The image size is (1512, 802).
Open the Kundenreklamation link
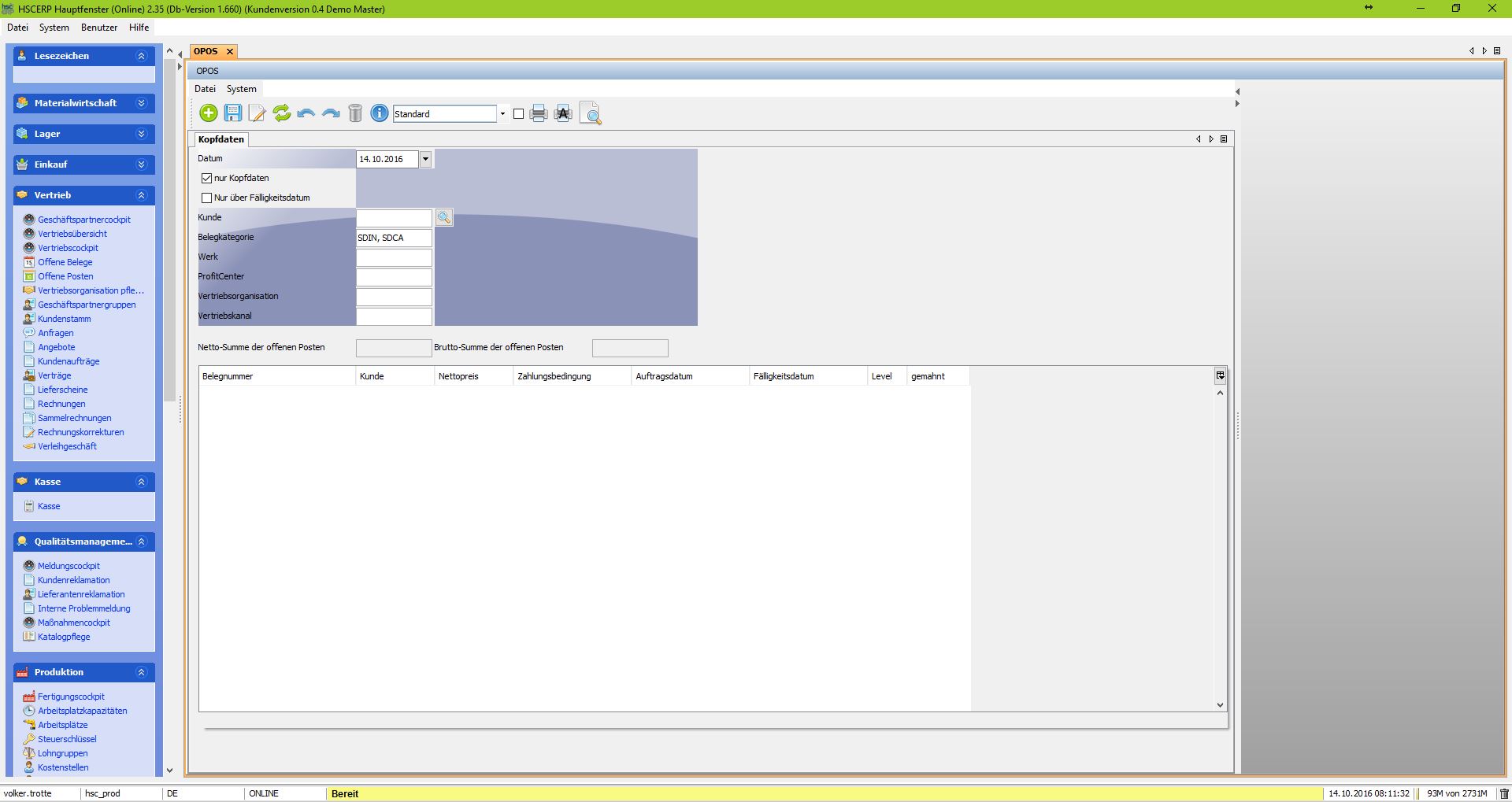(74, 580)
